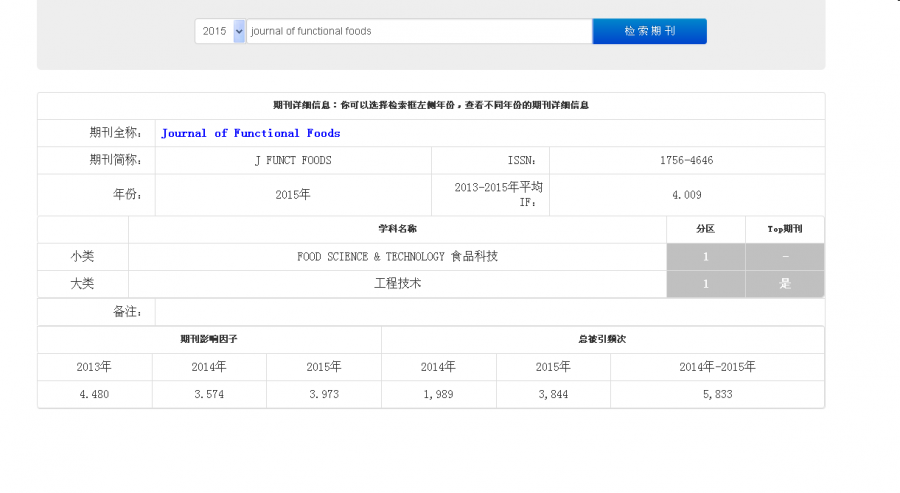Click the Top期刊 value 是 cell
Image resolution: width=900 pixels, height=493 pixels.
(785, 284)
